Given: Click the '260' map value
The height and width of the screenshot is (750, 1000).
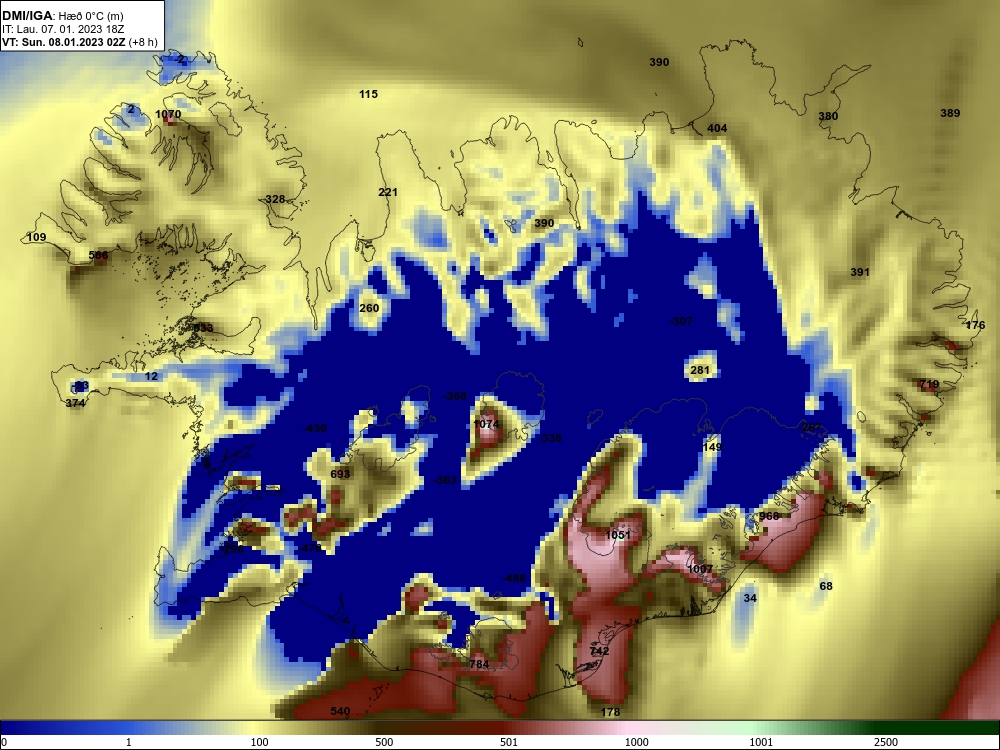Looking at the screenshot, I should click(x=369, y=308).
